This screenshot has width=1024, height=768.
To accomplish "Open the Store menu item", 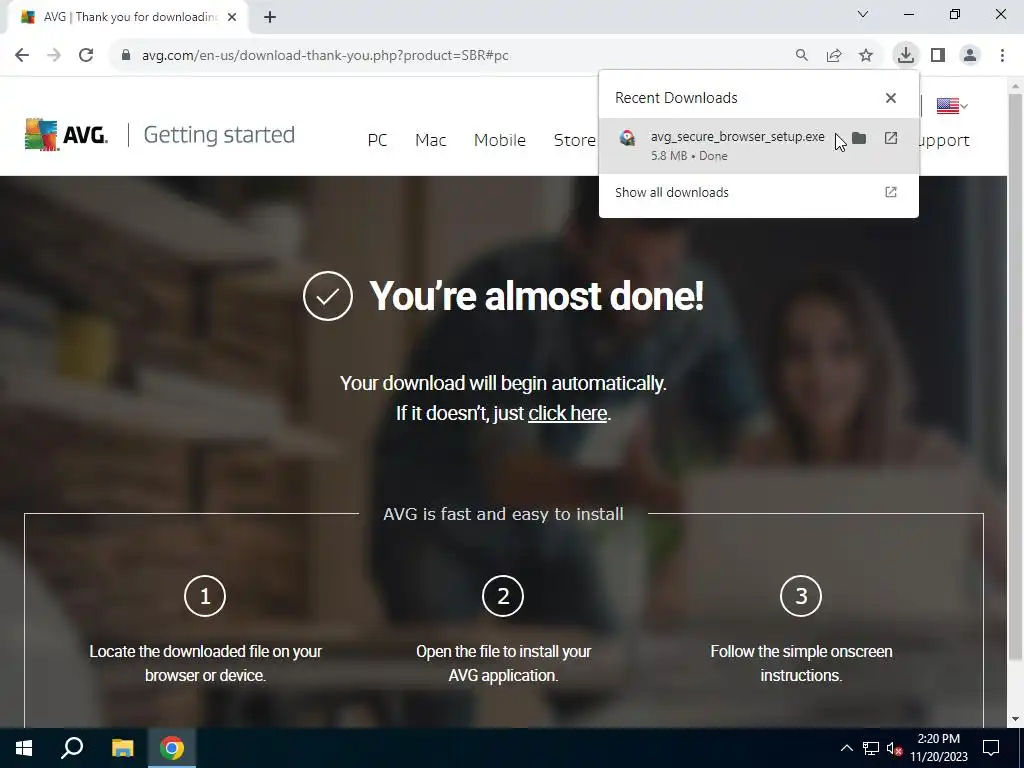I will [x=575, y=140].
